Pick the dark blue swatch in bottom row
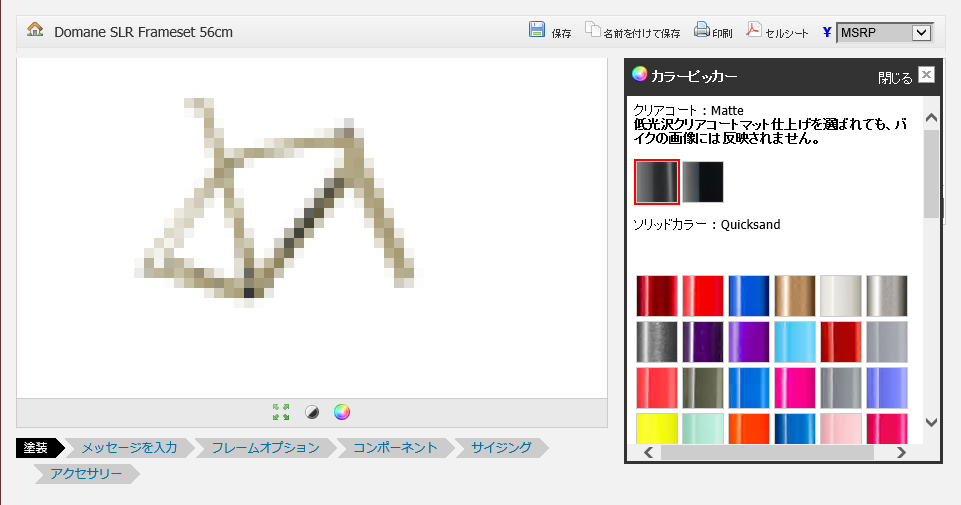This screenshot has width=961, height=505. coord(795,428)
